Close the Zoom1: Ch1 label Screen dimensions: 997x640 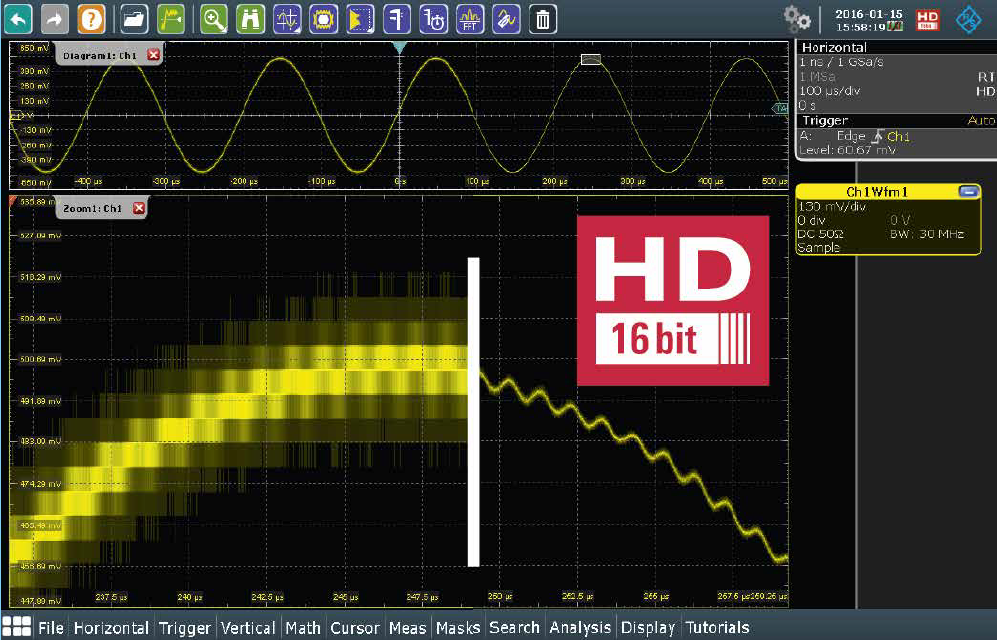[139, 208]
